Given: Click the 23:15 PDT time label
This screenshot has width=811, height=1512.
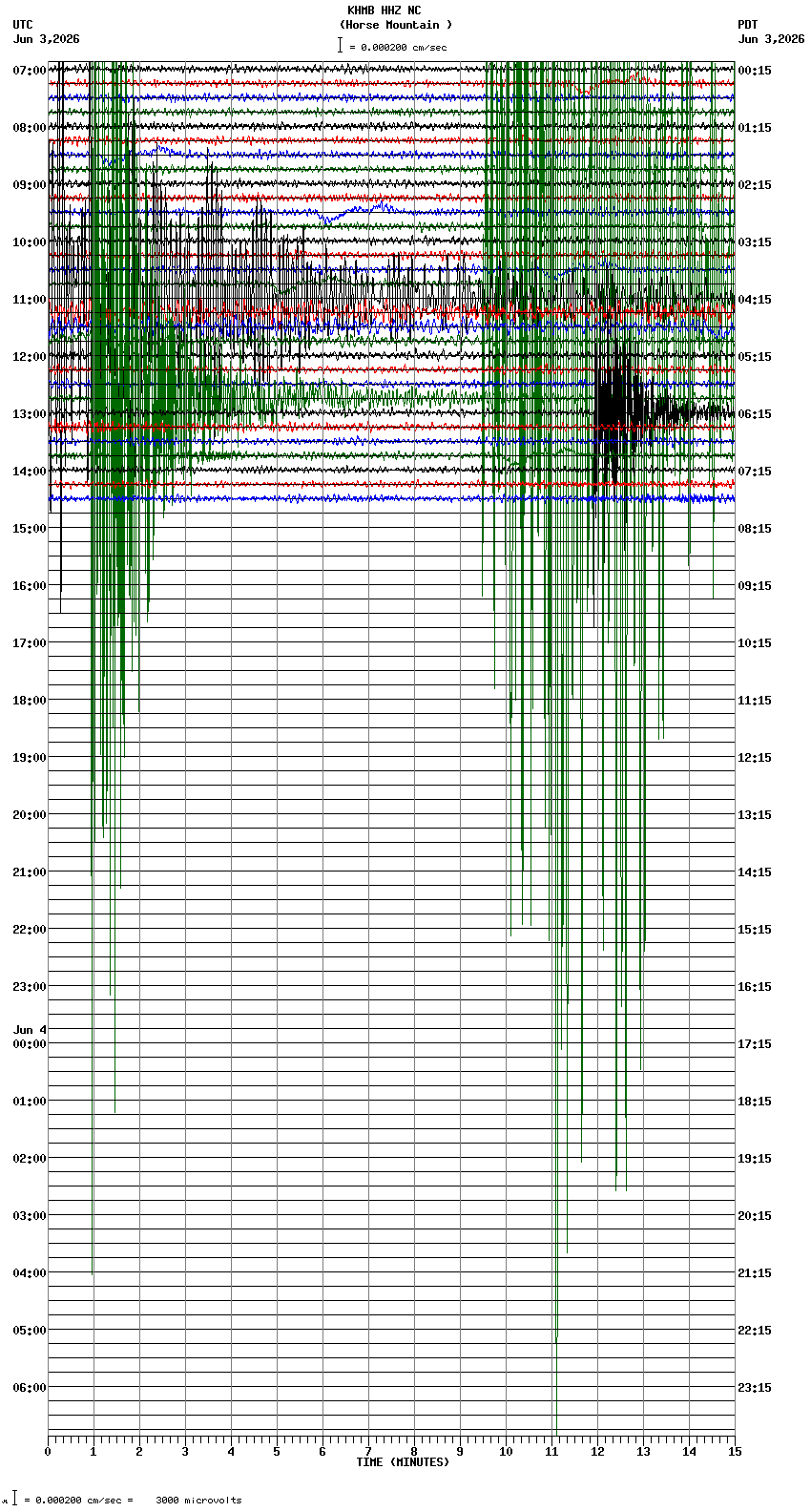Looking at the screenshot, I should tap(755, 1388).
